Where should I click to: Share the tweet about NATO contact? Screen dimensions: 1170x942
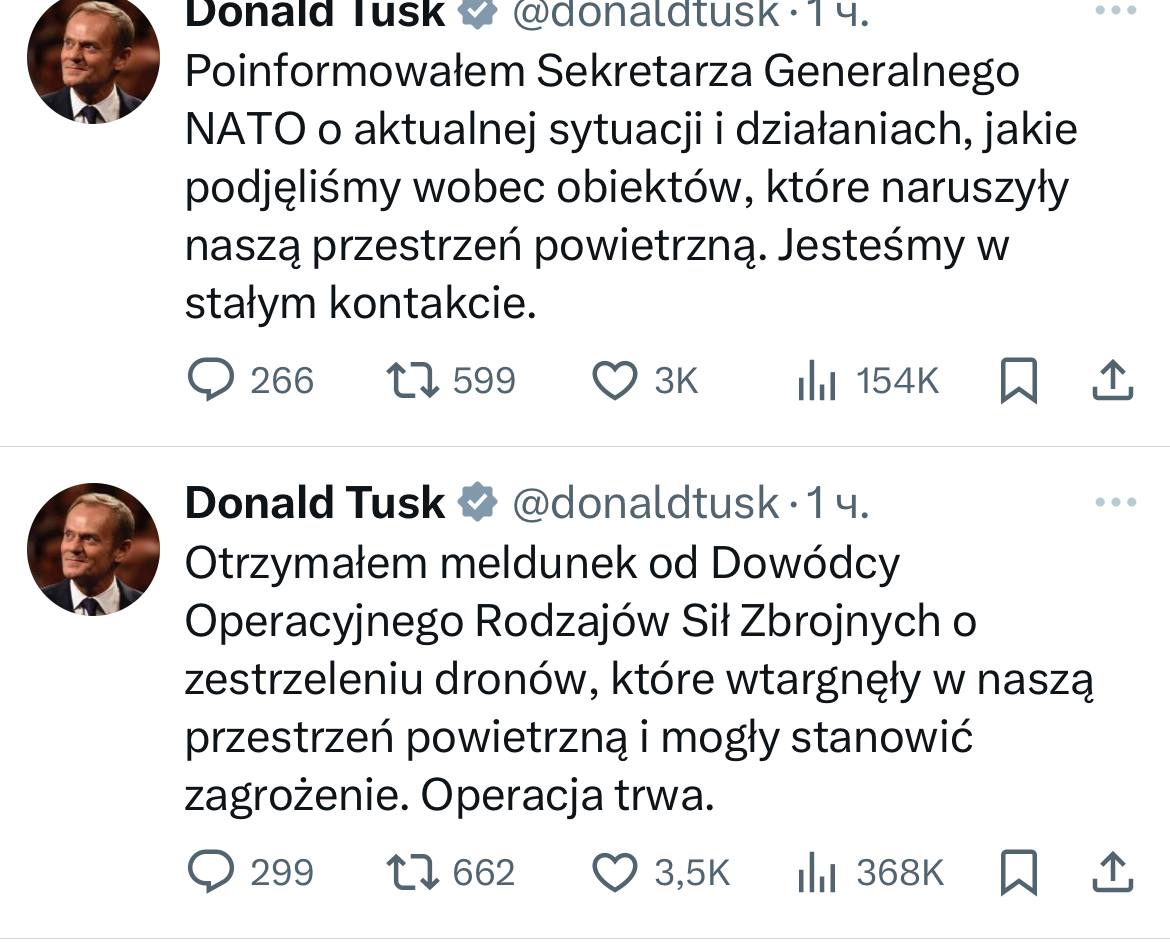point(1109,381)
